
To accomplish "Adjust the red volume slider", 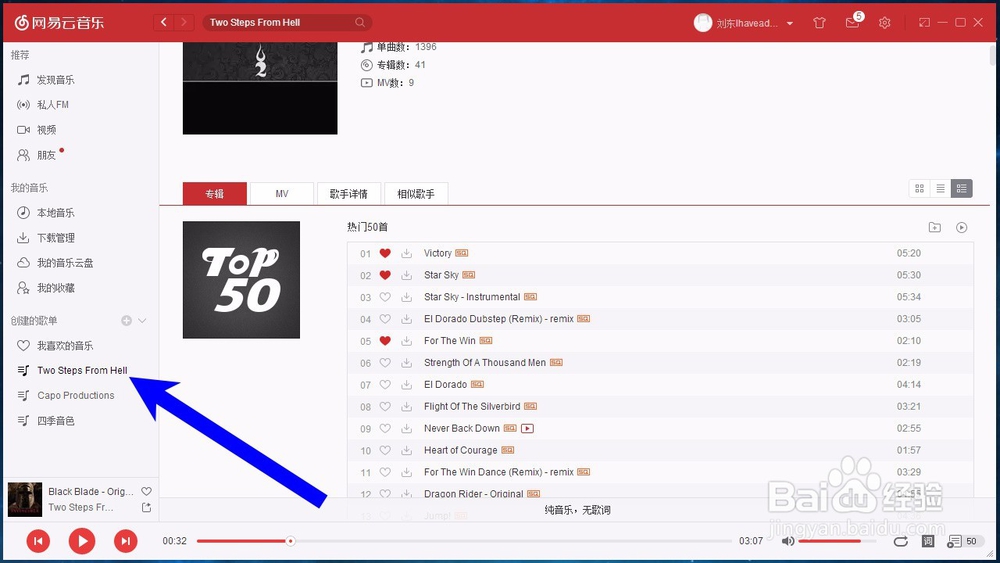I will [x=829, y=541].
